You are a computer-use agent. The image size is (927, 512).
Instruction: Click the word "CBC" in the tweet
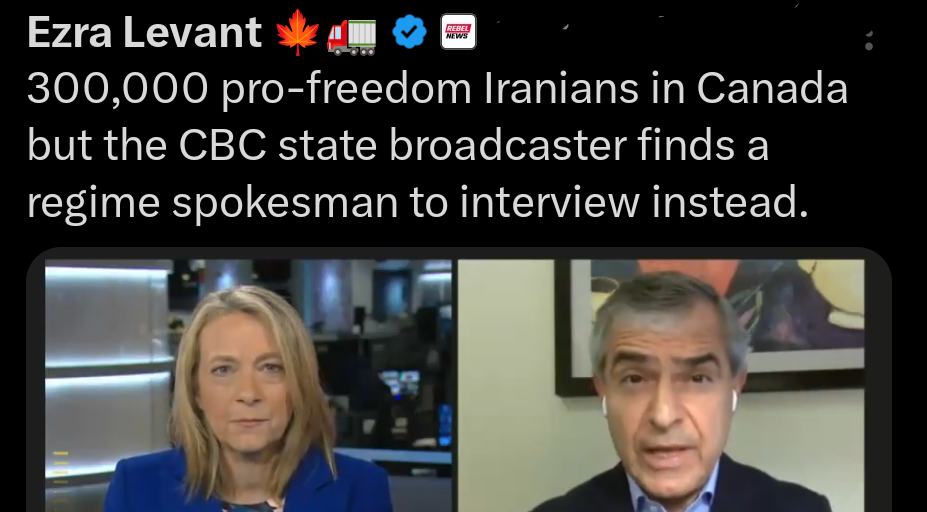click(223, 145)
